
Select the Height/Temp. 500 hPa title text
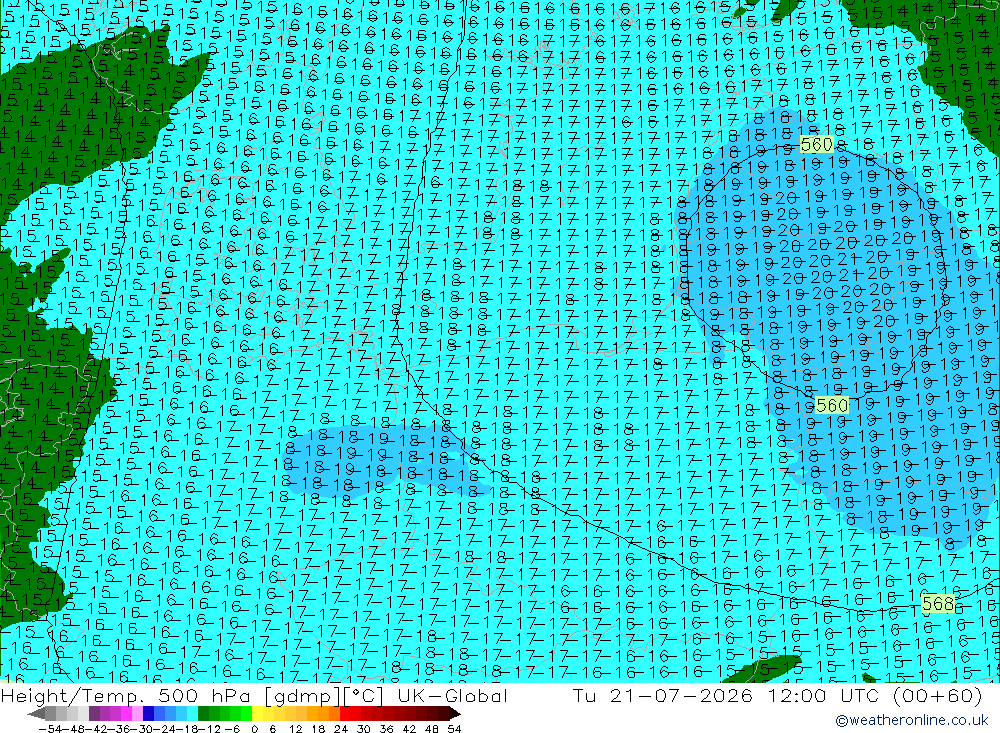(x=128, y=695)
